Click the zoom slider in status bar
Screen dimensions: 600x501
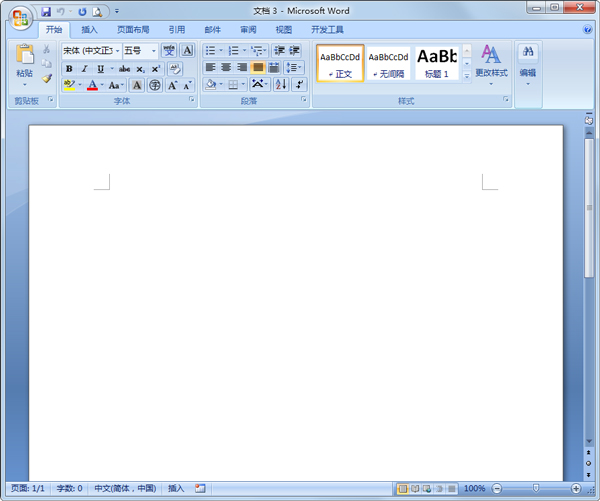click(534, 489)
